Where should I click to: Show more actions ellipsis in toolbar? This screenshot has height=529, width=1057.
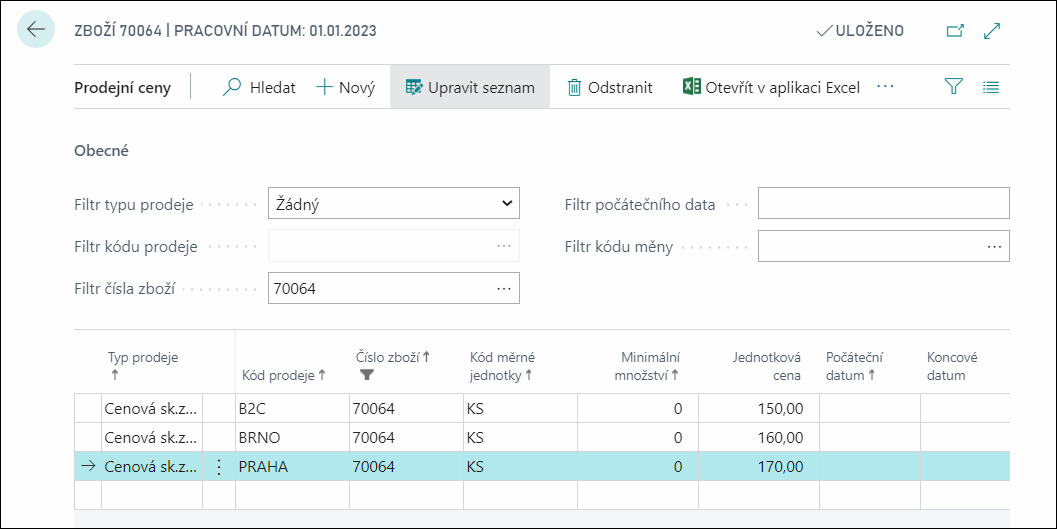(885, 87)
